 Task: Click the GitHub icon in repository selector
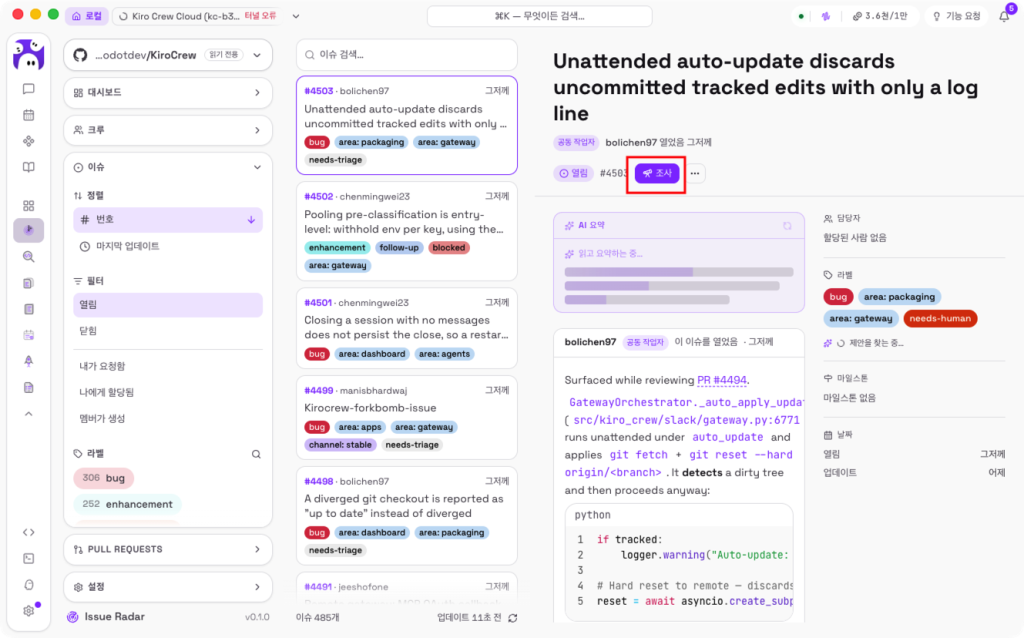(x=80, y=55)
